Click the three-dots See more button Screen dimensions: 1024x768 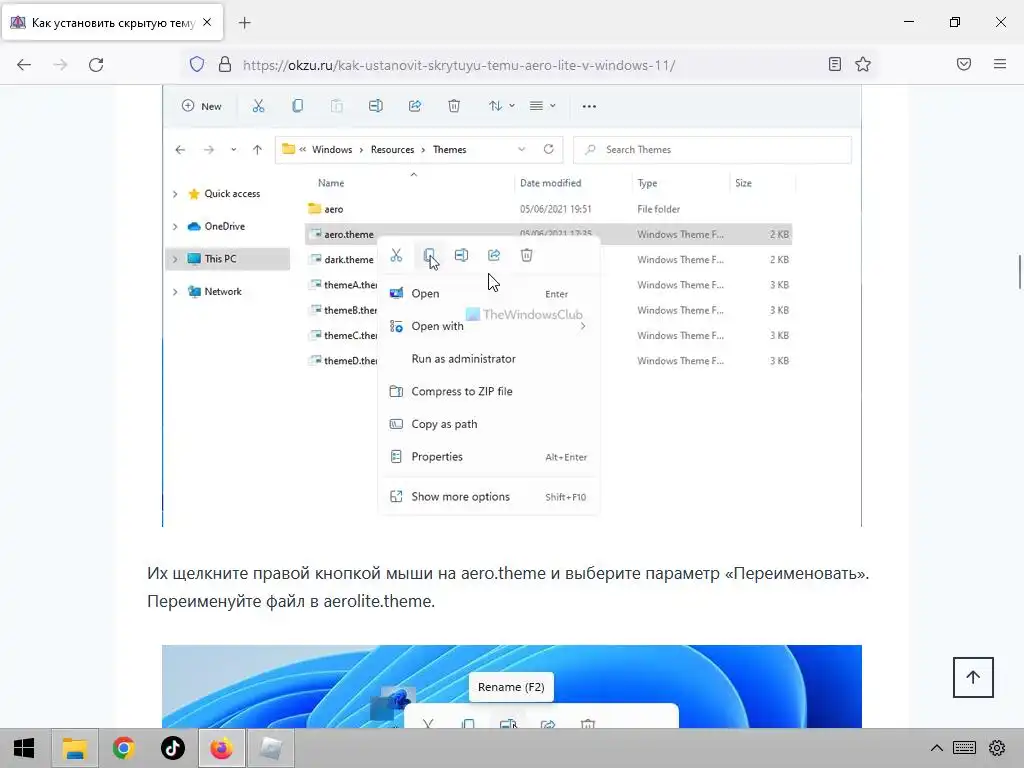589,106
